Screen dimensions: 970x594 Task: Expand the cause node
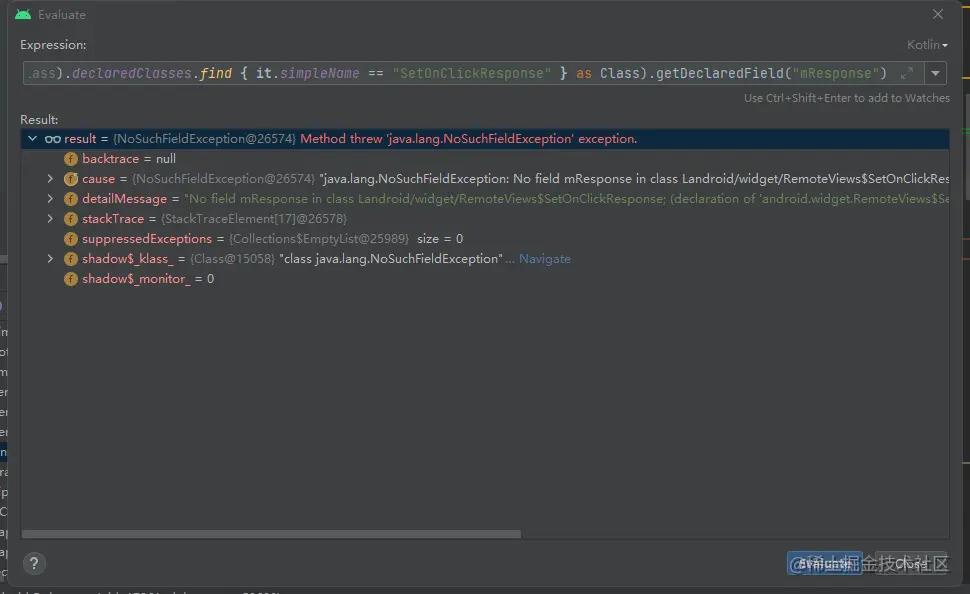(x=50, y=179)
